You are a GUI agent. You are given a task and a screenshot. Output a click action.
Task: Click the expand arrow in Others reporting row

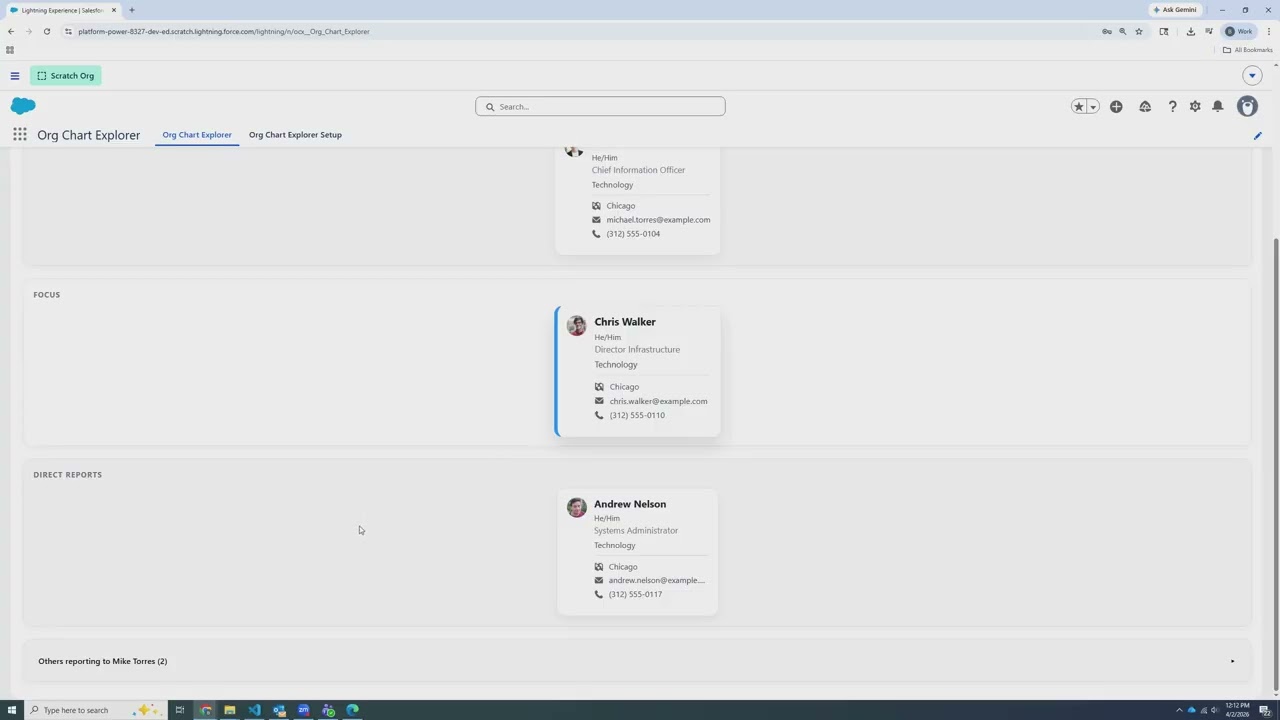1232,661
